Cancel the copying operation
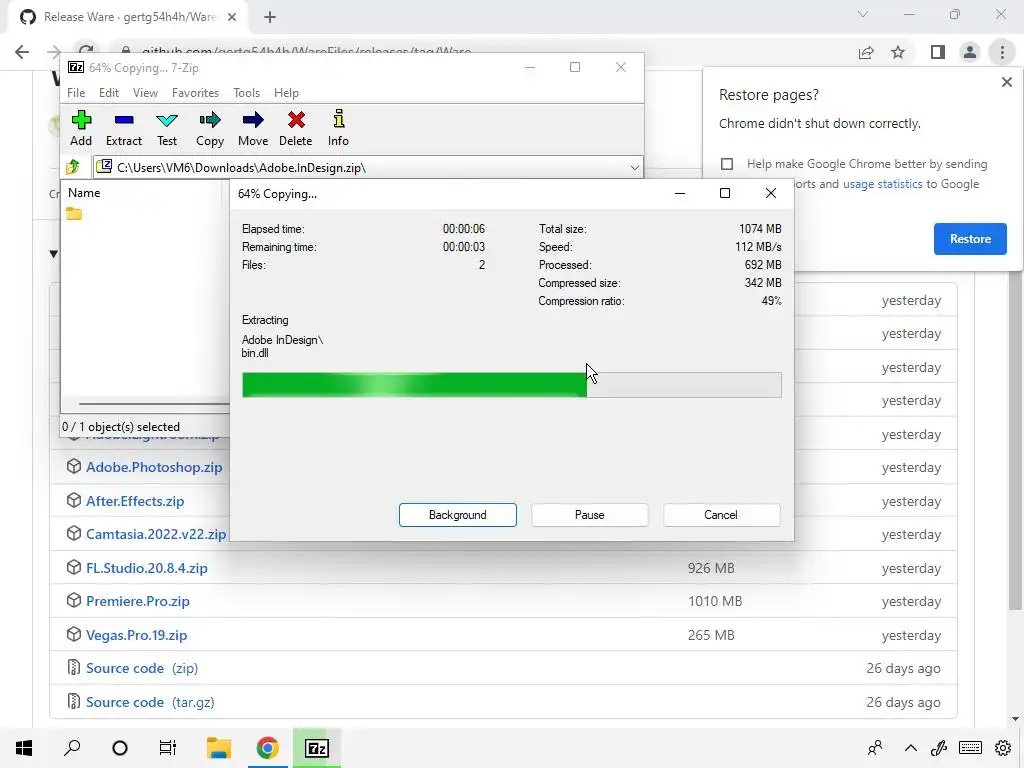 (x=721, y=515)
